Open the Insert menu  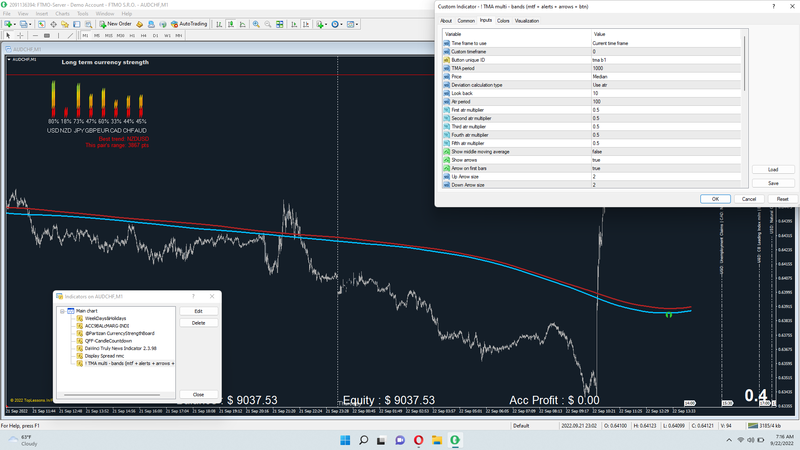[x=42, y=14]
